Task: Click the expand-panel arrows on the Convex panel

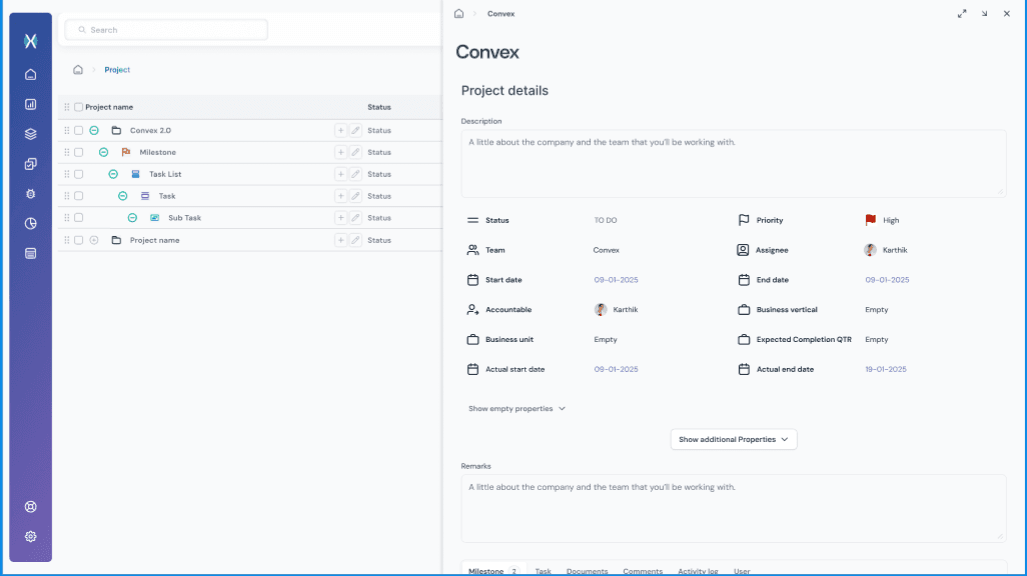Action: pyautogui.click(x=962, y=14)
